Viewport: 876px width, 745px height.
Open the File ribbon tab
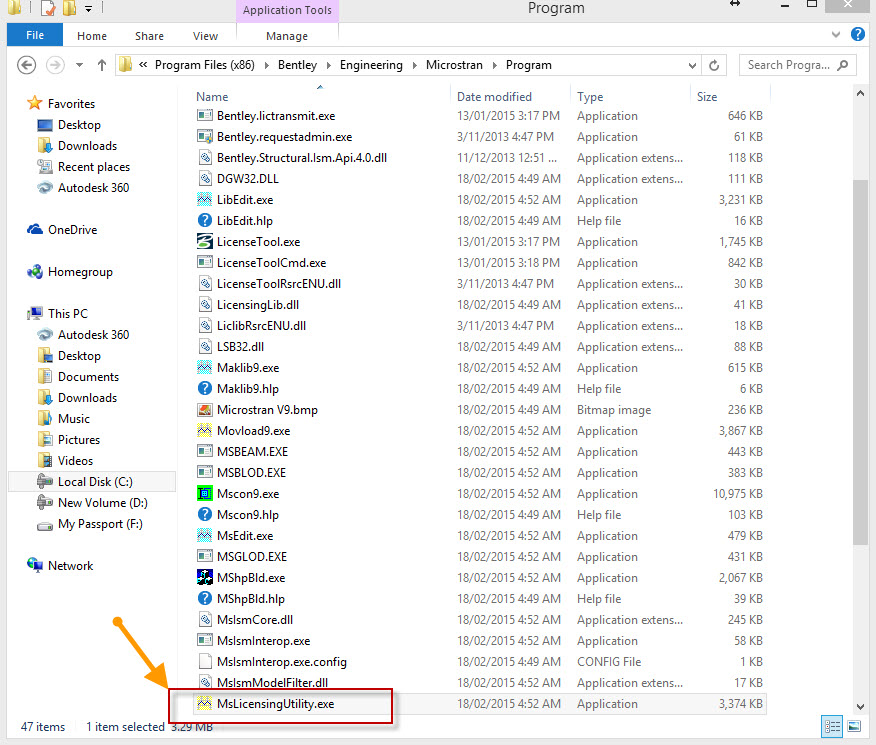click(35, 35)
